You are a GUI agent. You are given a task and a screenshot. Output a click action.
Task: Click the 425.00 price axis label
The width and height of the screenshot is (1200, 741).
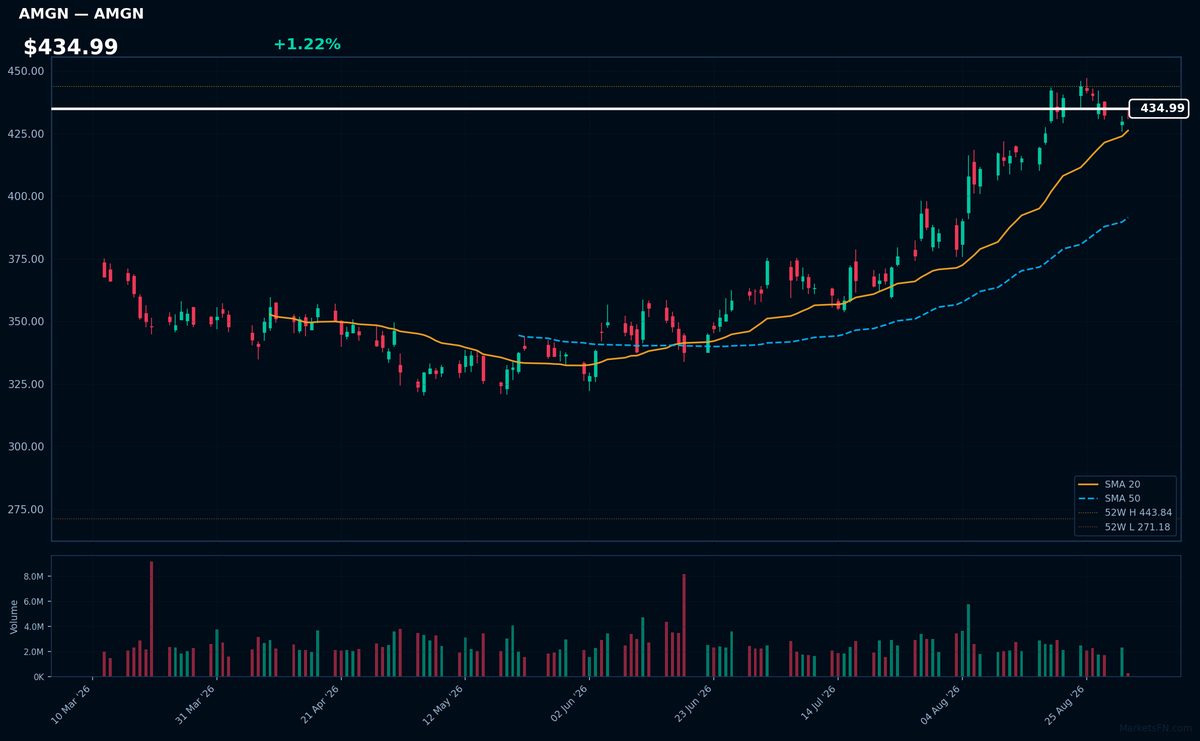(25, 134)
